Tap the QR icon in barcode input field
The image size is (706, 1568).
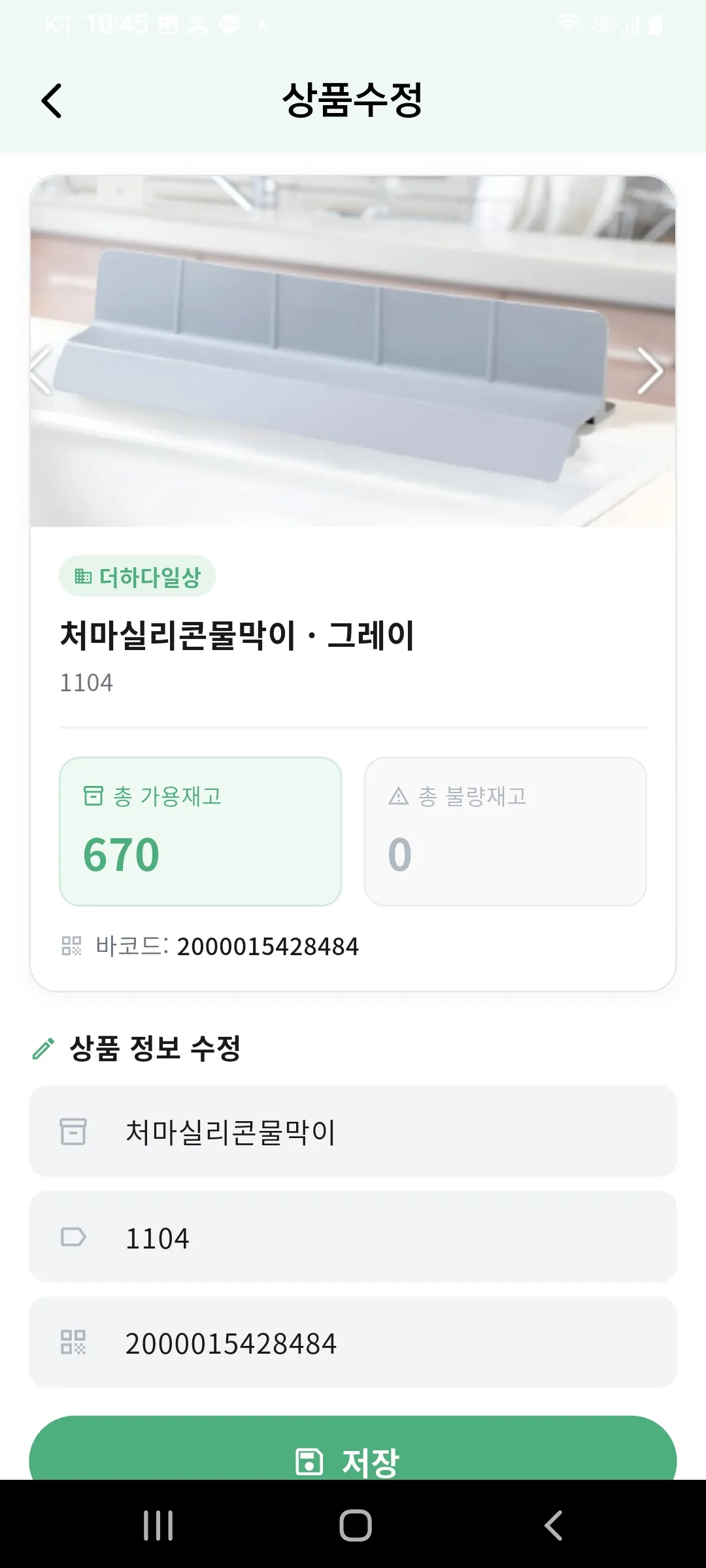click(73, 1343)
